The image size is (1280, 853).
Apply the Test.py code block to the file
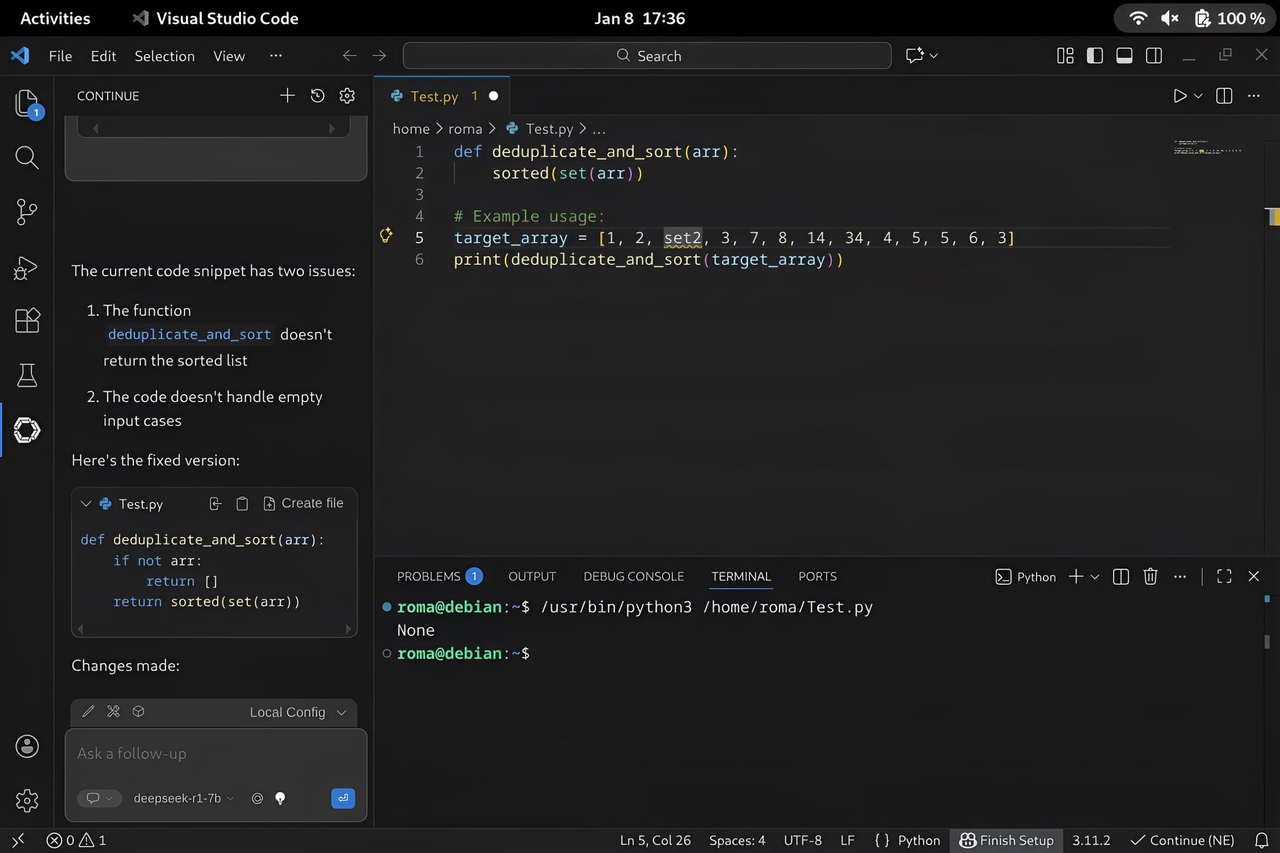coord(215,504)
